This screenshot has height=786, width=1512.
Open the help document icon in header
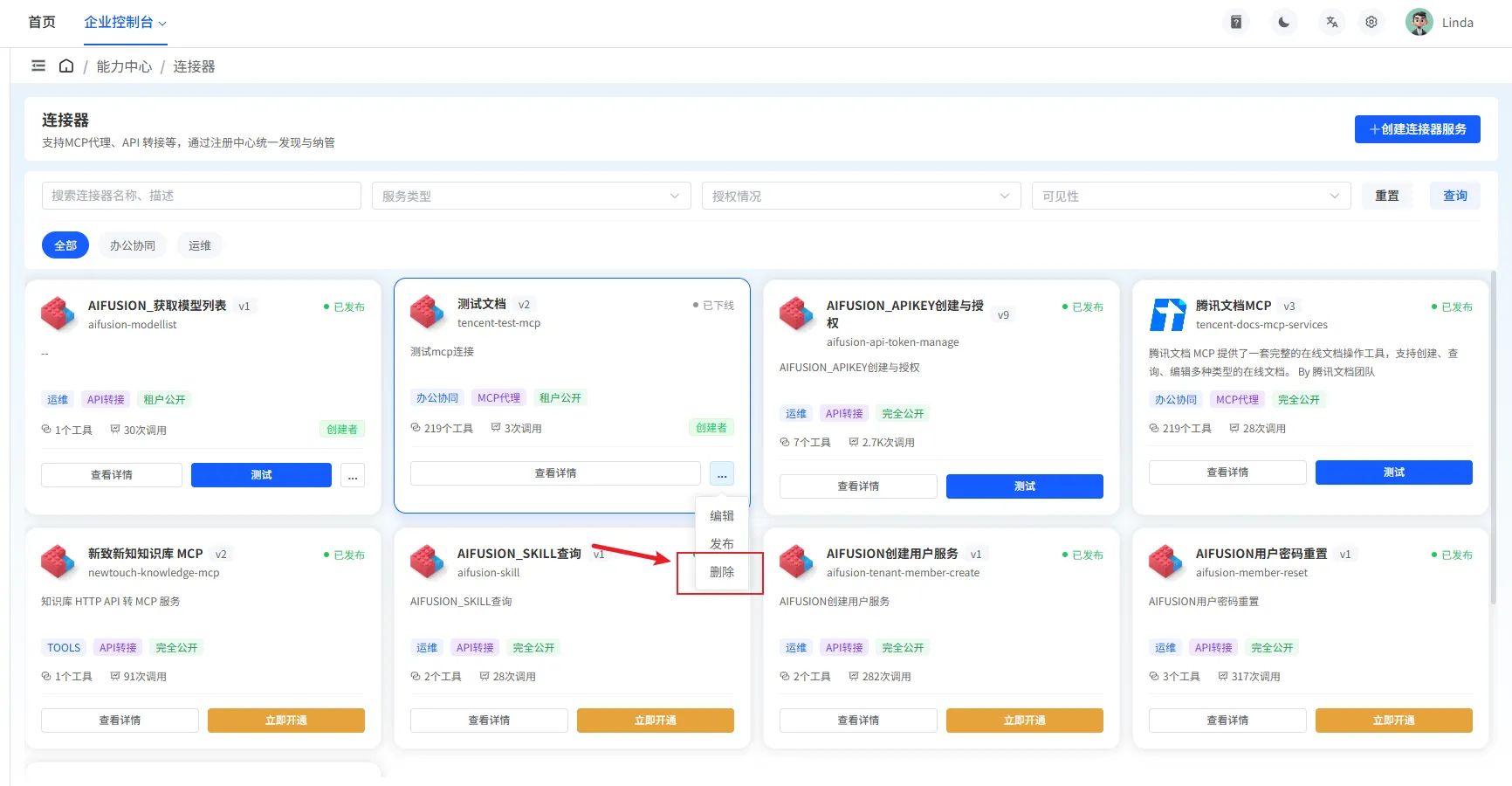(x=1236, y=22)
